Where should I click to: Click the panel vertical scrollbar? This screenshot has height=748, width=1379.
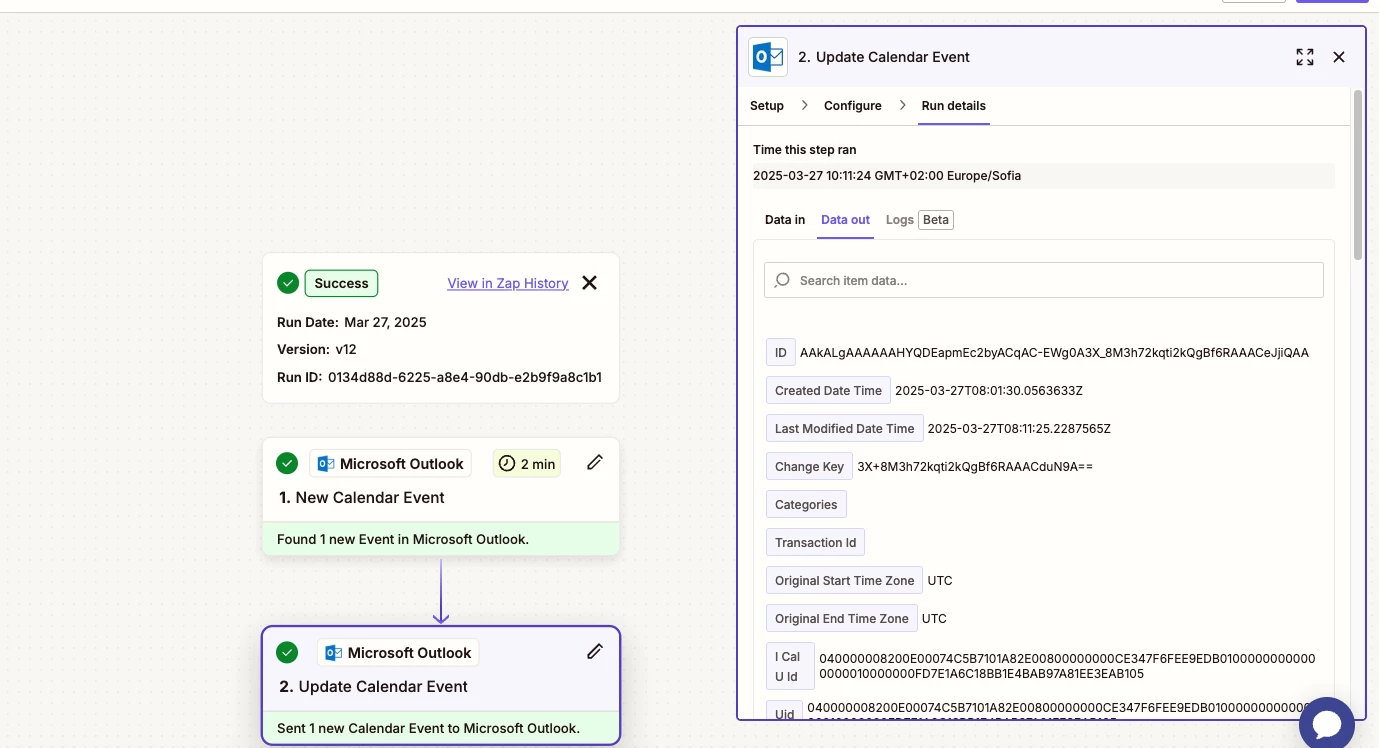[x=1358, y=175]
